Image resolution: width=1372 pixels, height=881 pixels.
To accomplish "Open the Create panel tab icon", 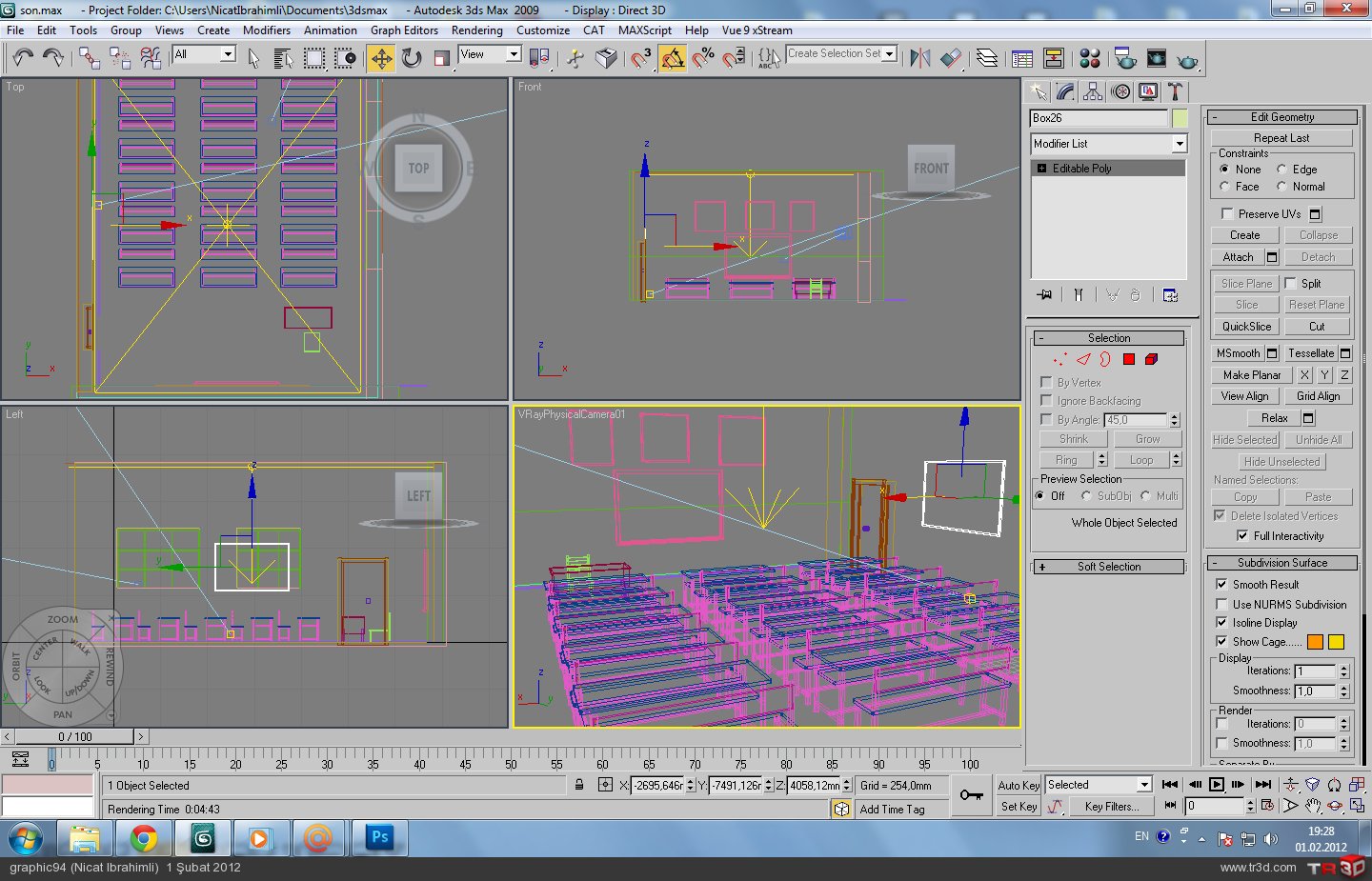I will point(1039,91).
